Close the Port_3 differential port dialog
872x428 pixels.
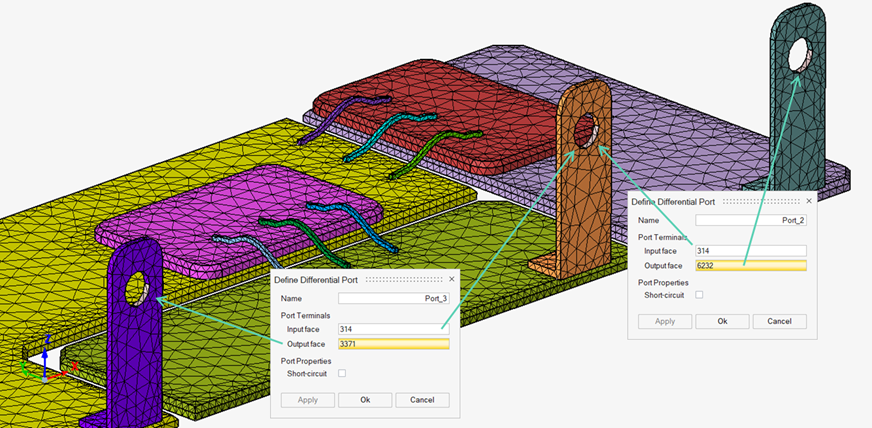tap(451, 279)
